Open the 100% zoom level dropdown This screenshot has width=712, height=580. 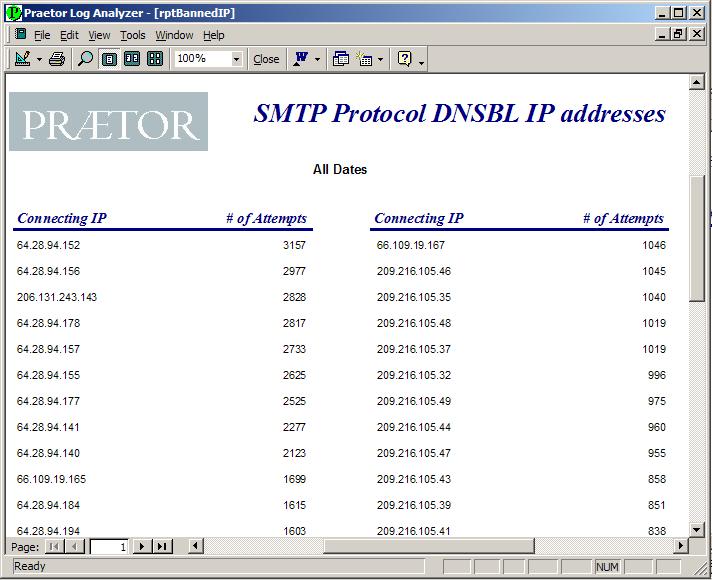[x=236, y=59]
